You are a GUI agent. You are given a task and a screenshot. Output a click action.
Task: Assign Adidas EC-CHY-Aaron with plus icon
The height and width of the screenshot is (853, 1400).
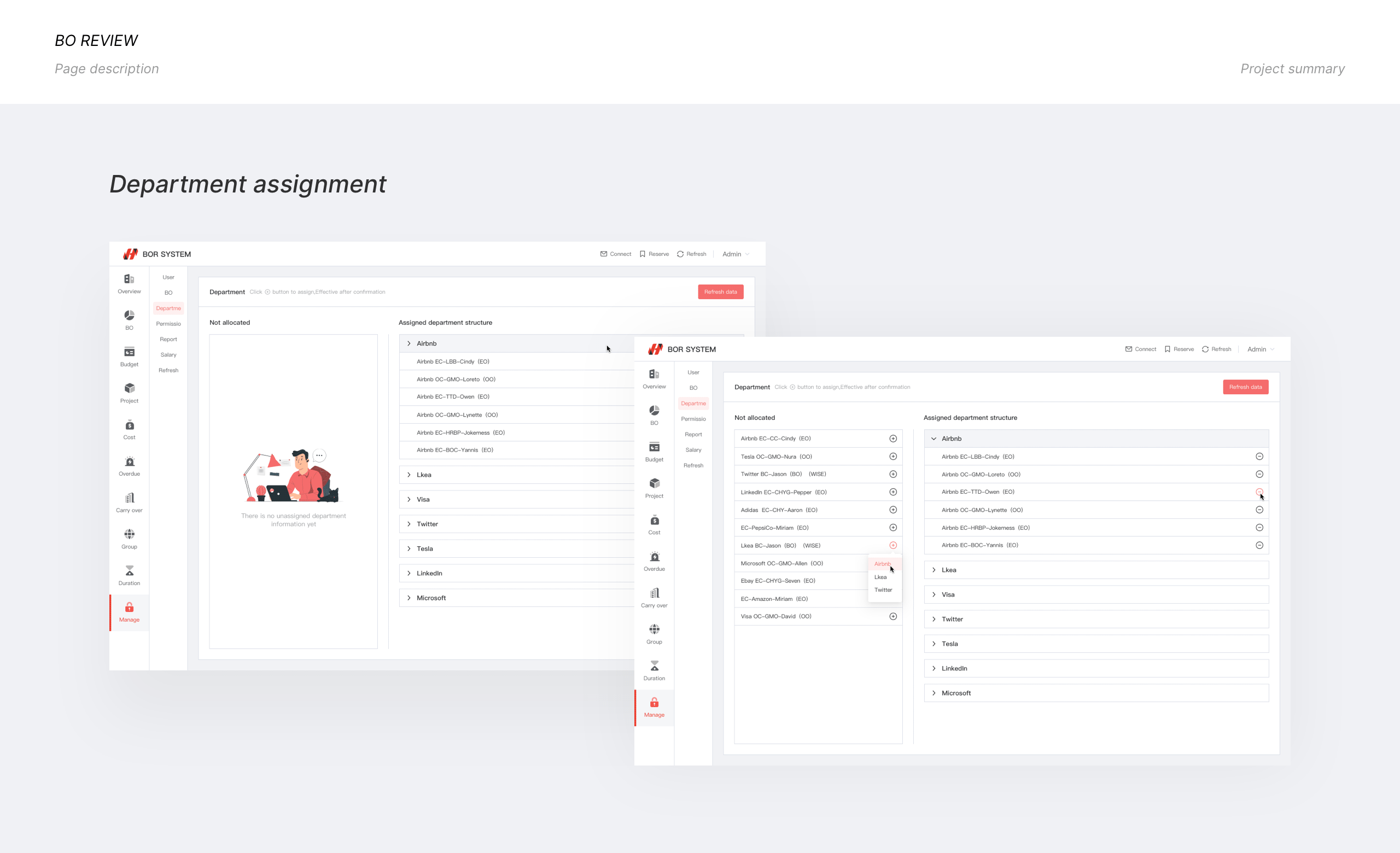pyautogui.click(x=892, y=510)
